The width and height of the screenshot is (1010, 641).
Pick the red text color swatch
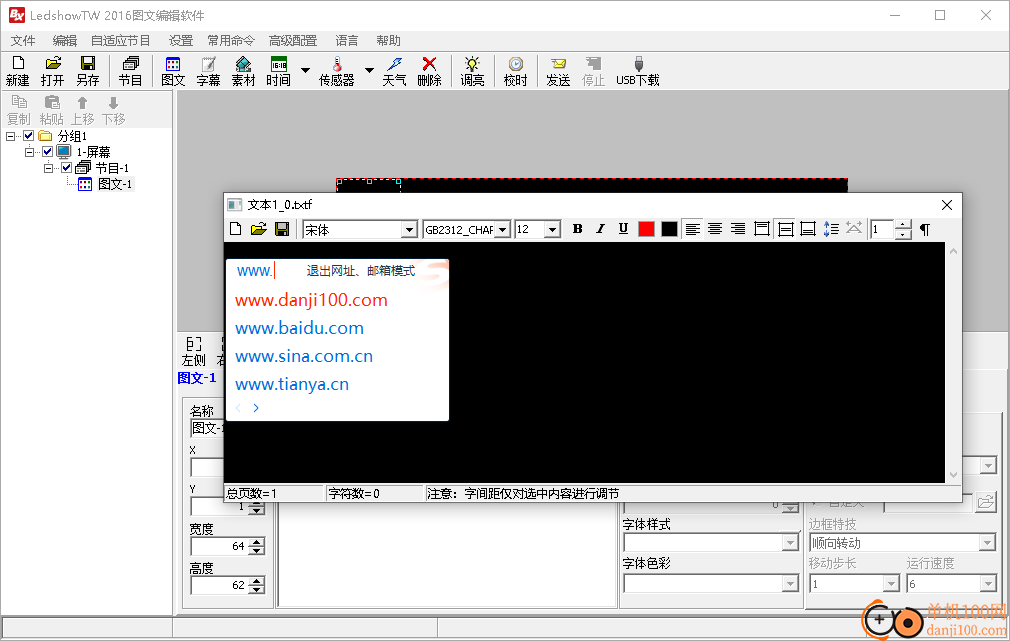(x=646, y=229)
